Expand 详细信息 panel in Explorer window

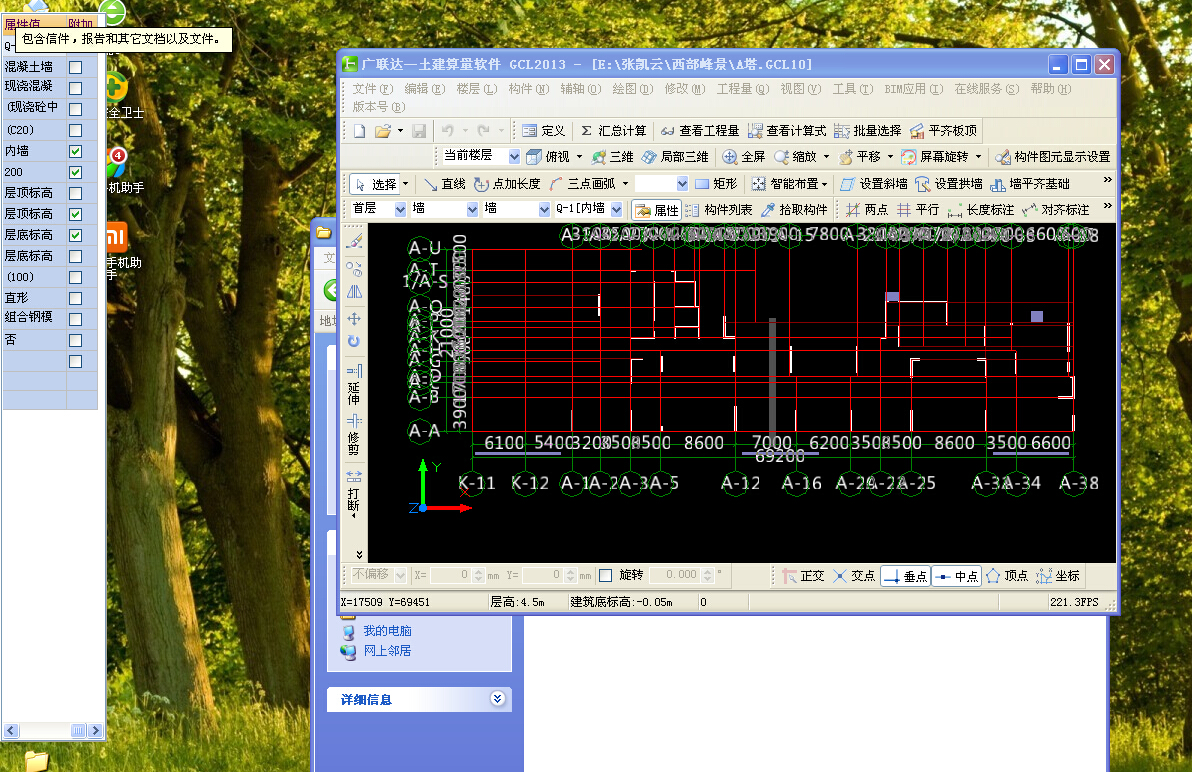click(498, 699)
